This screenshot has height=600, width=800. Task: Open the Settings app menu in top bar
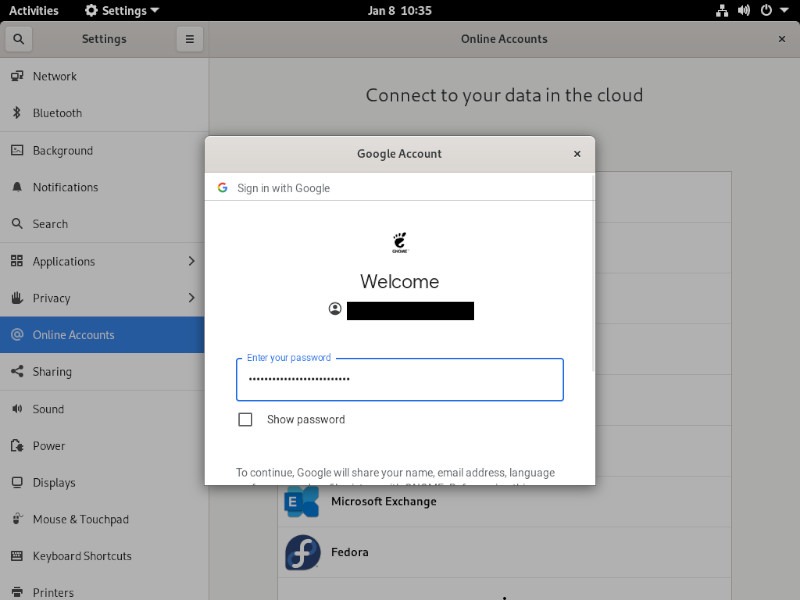(x=119, y=10)
